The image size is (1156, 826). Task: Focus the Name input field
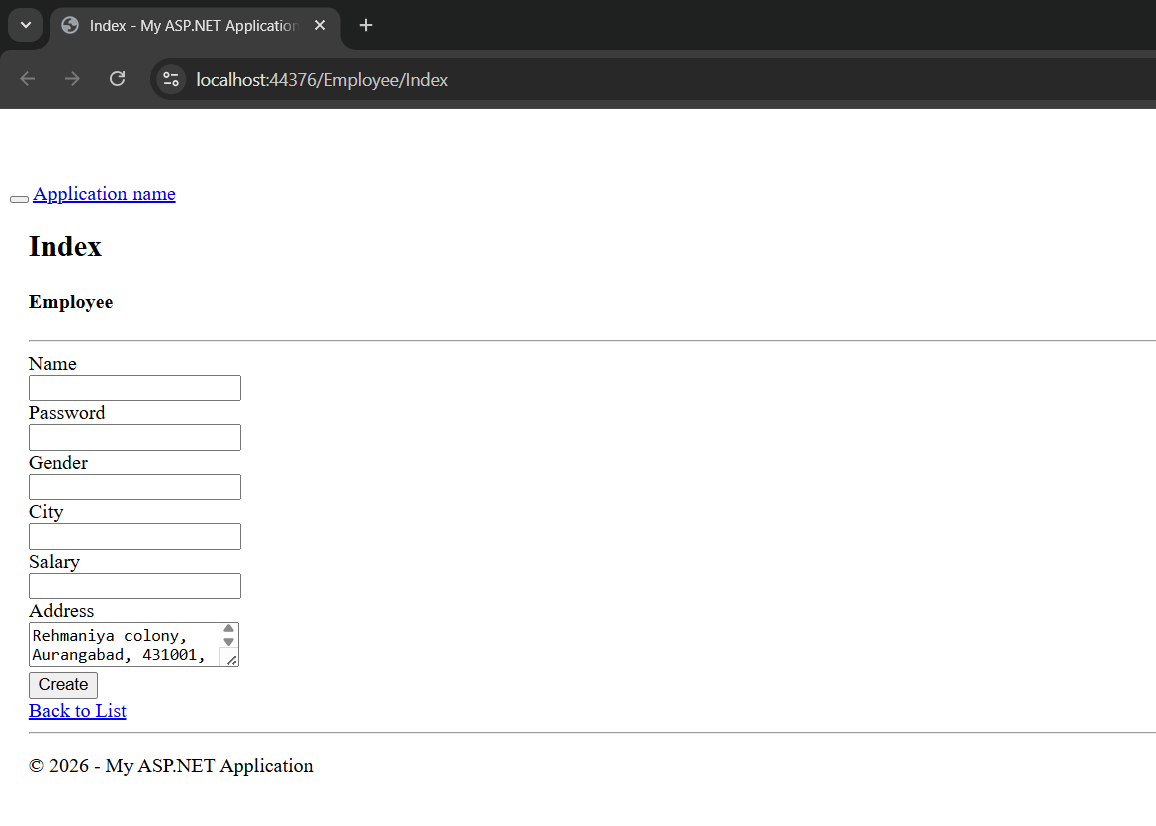click(135, 388)
